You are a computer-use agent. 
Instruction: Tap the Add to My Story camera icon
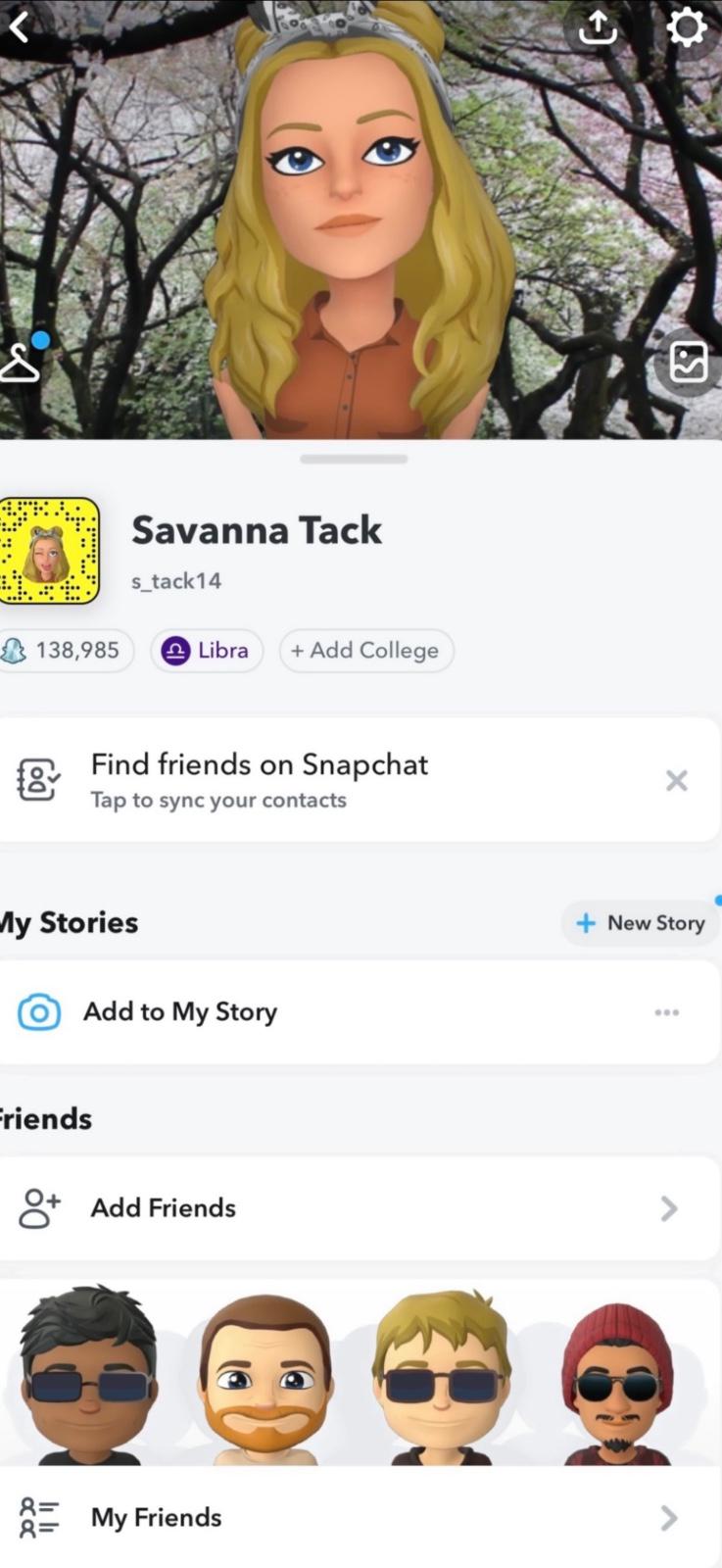[x=39, y=1011]
